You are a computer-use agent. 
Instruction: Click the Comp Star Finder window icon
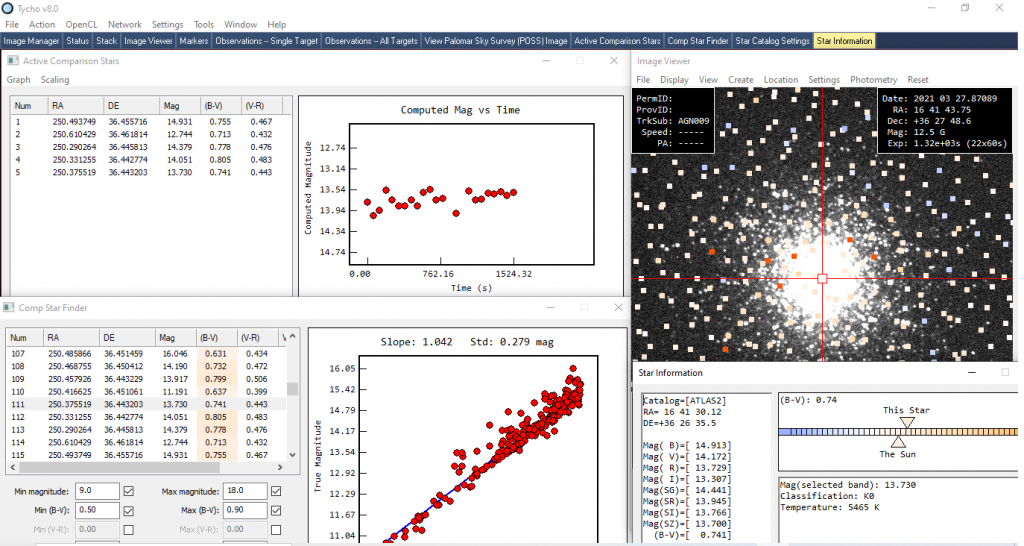point(8,307)
